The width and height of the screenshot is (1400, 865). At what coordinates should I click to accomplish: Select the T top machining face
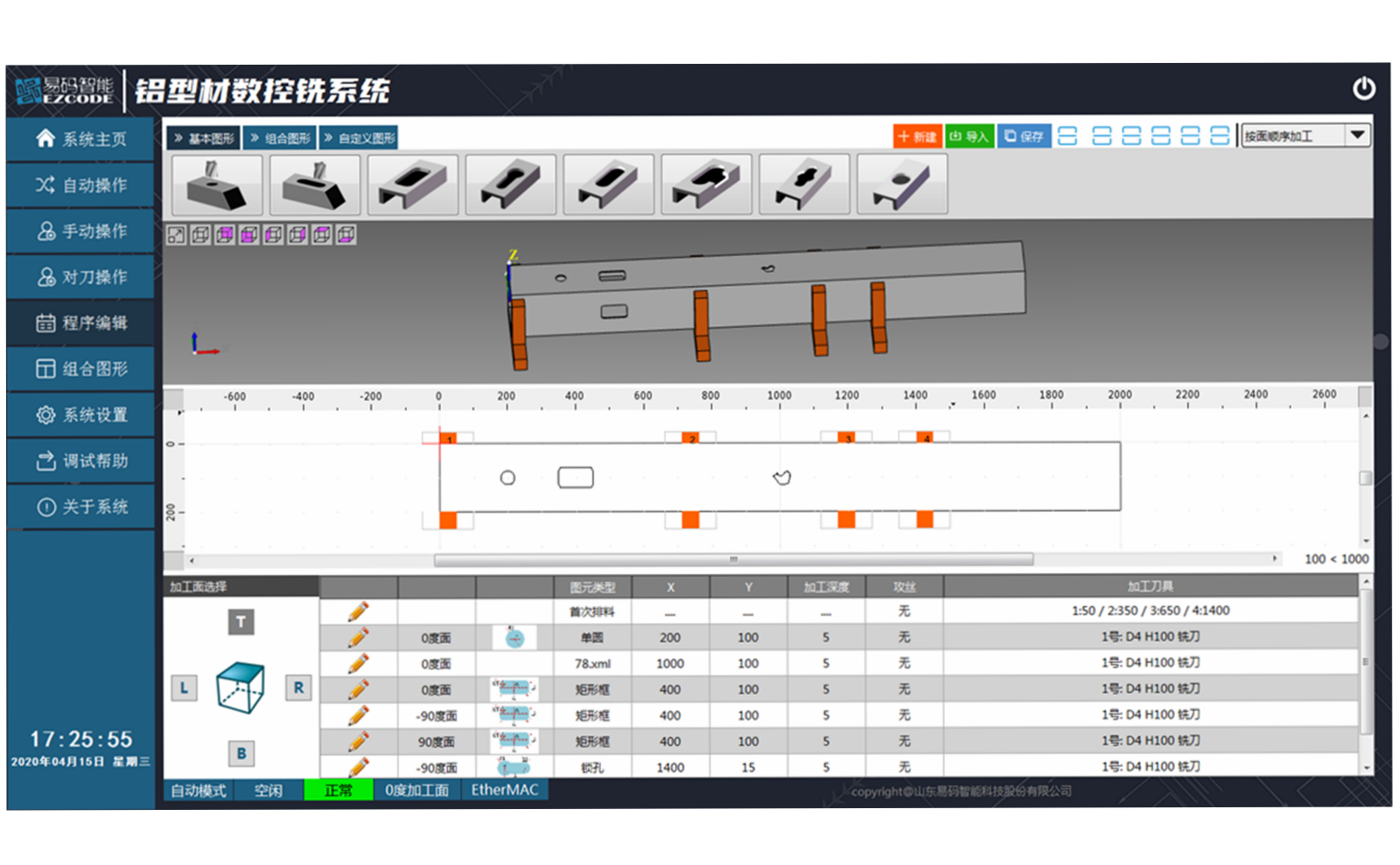(241, 622)
